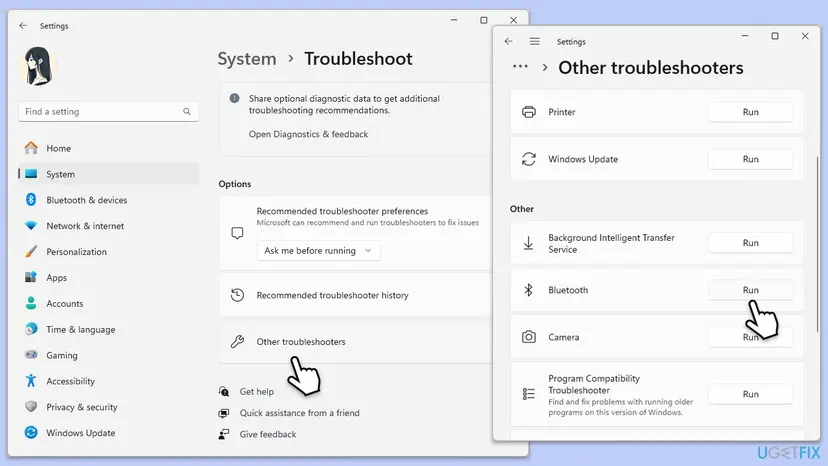The height and width of the screenshot is (466, 828).
Task: Open Accessibility settings
Action: (x=108, y=381)
